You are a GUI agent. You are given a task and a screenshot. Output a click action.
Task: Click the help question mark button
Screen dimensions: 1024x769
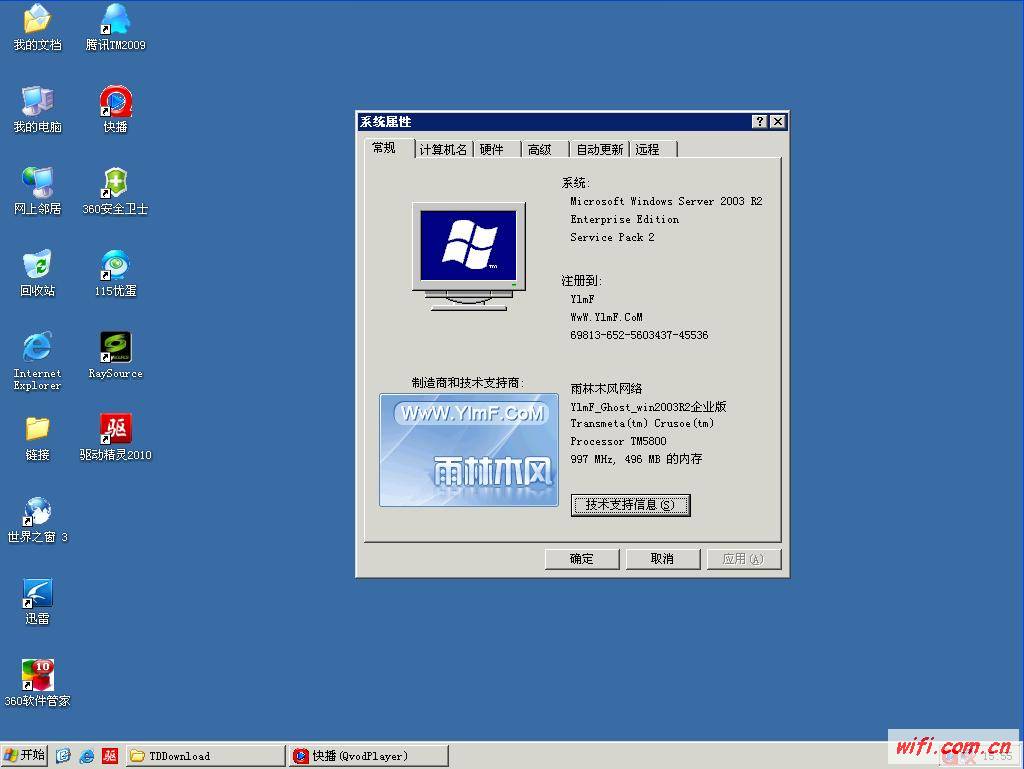click(759, 121)
